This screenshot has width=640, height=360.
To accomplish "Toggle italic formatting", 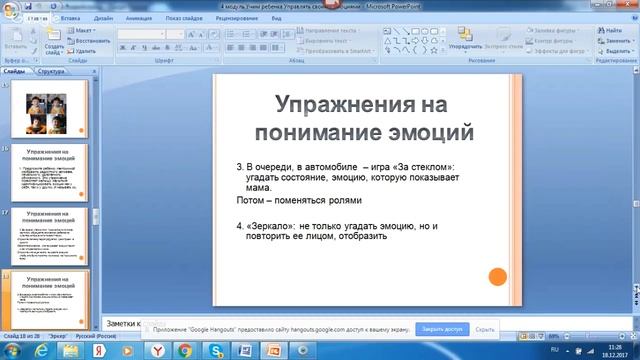I will tap(133, 48).
